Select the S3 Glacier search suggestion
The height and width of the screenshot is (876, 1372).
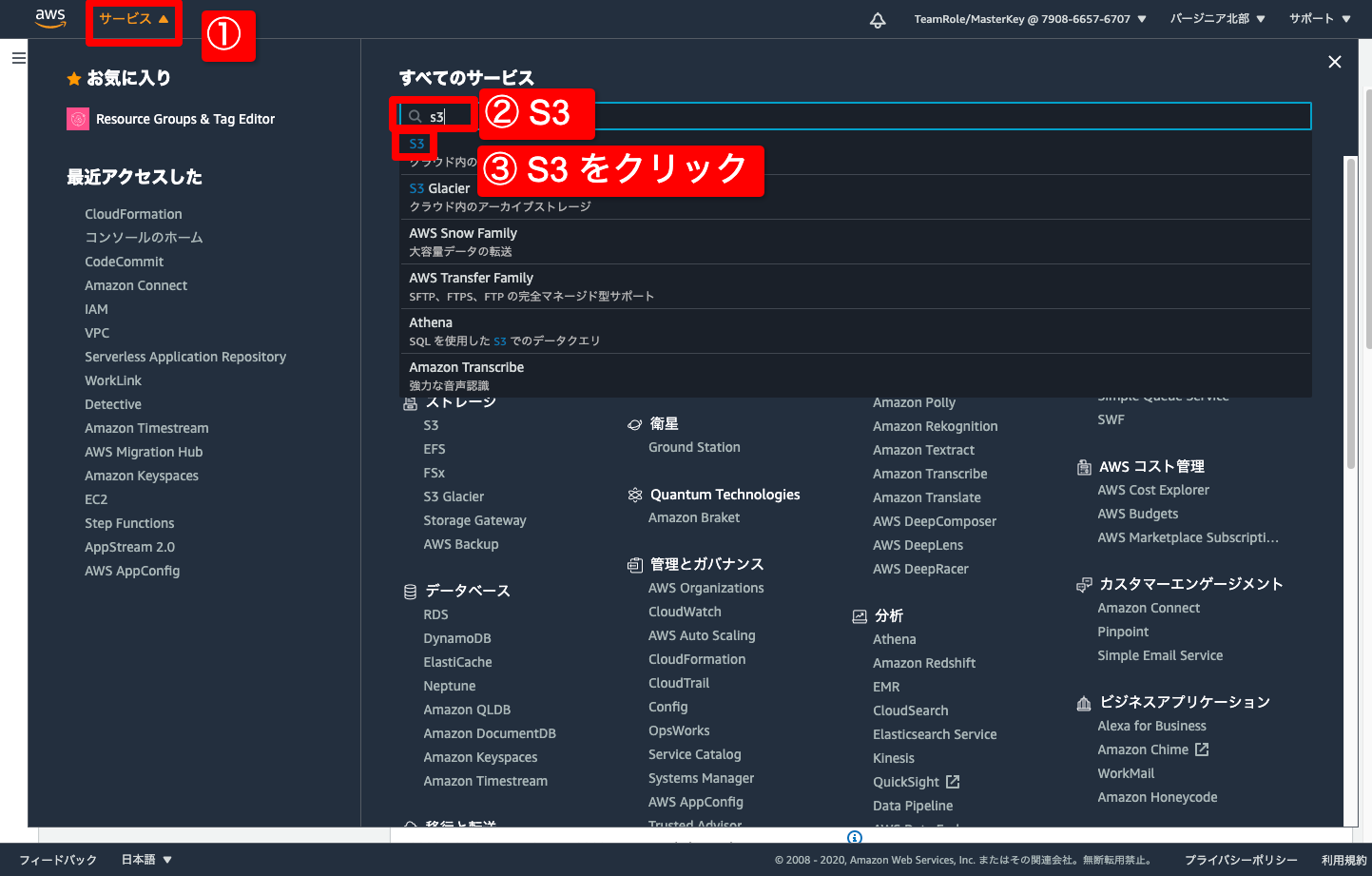tap(856, 197)
